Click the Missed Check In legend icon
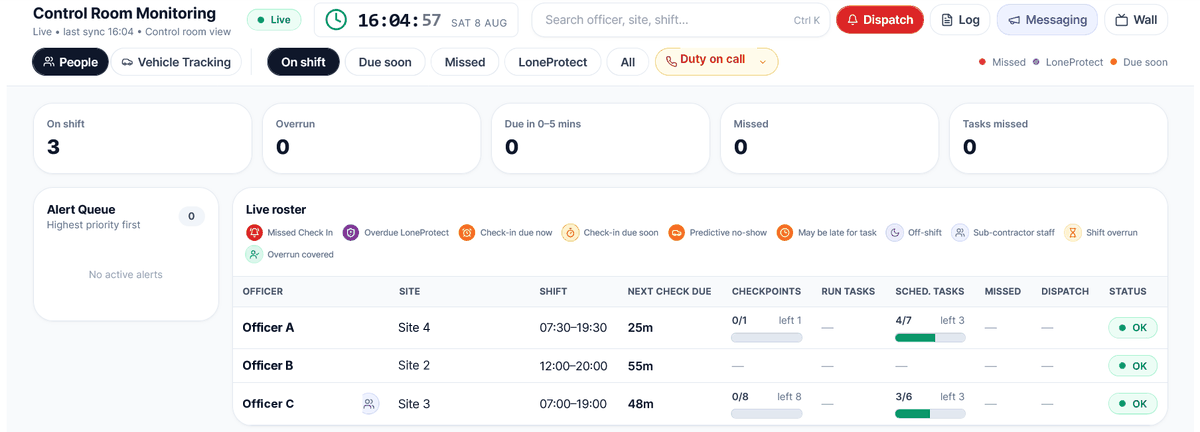 tap(254, 232)
